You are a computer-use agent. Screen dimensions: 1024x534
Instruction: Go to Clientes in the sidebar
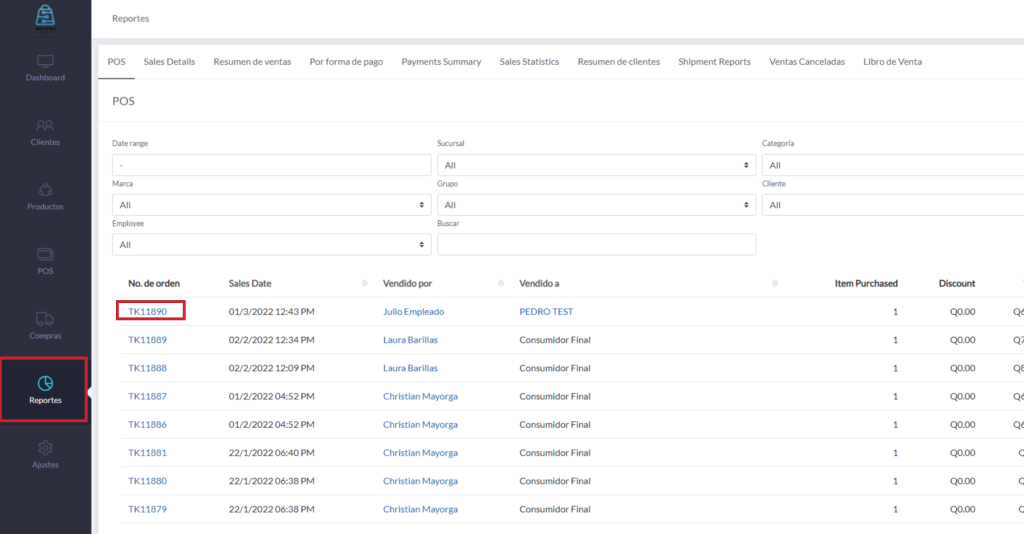[45, 126]
